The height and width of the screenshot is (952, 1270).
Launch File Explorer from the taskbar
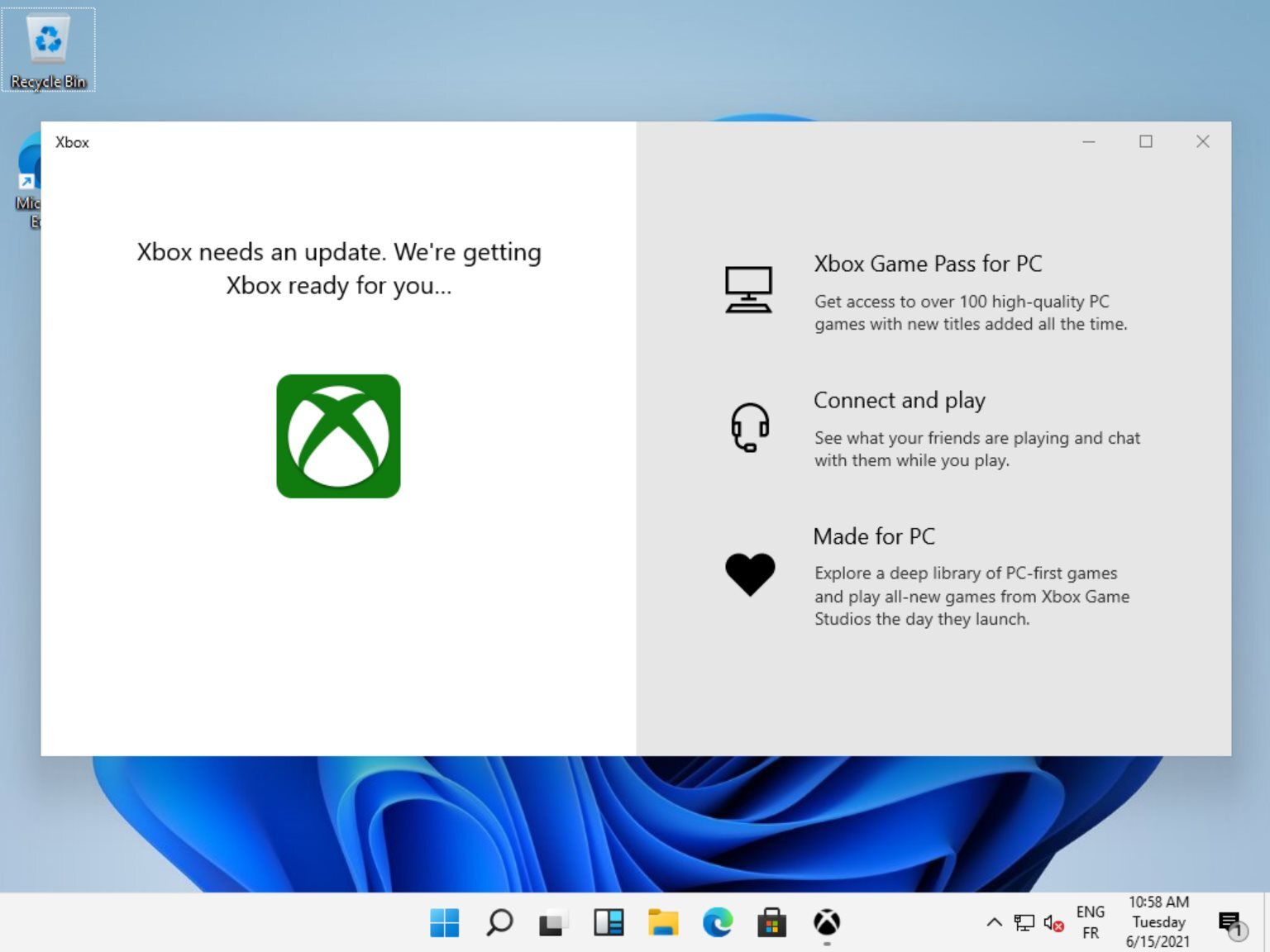point(663,922)
